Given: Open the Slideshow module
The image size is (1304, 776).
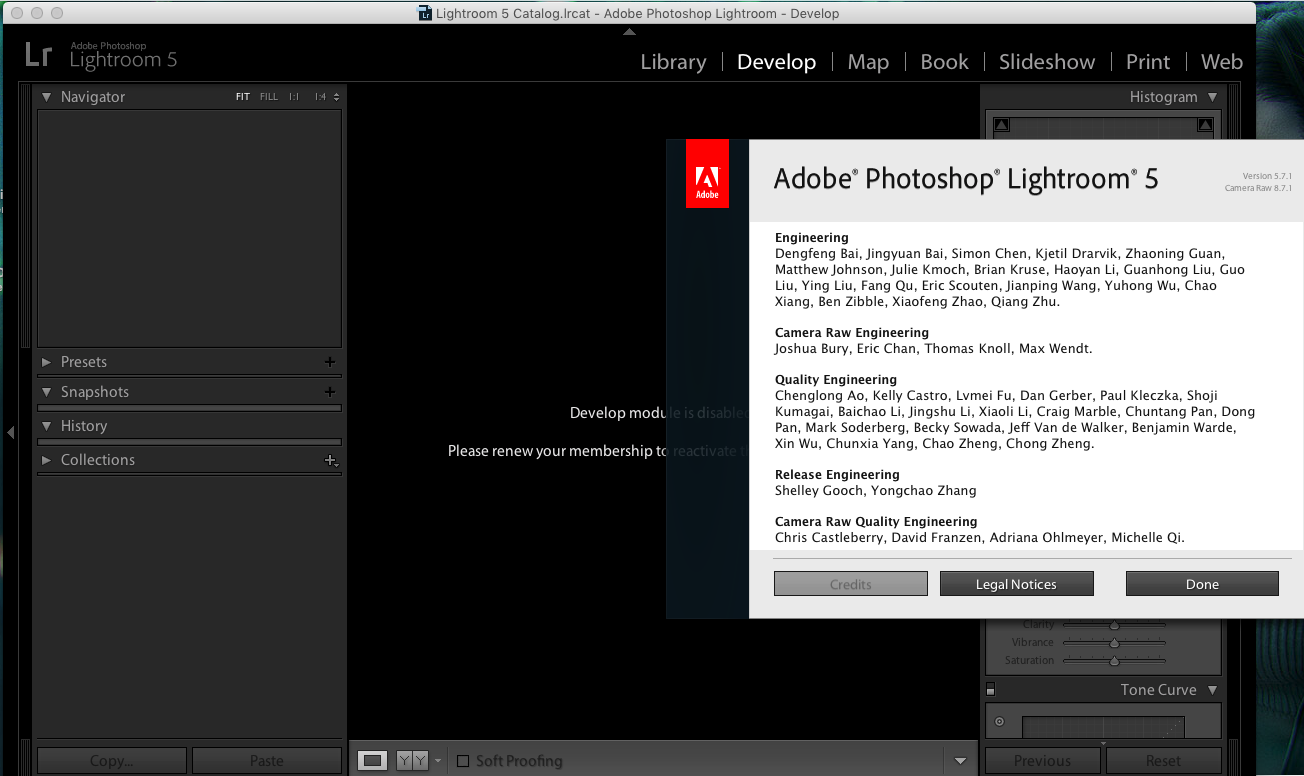Looking at the screenshot, I should click(x=1047, y=62).
